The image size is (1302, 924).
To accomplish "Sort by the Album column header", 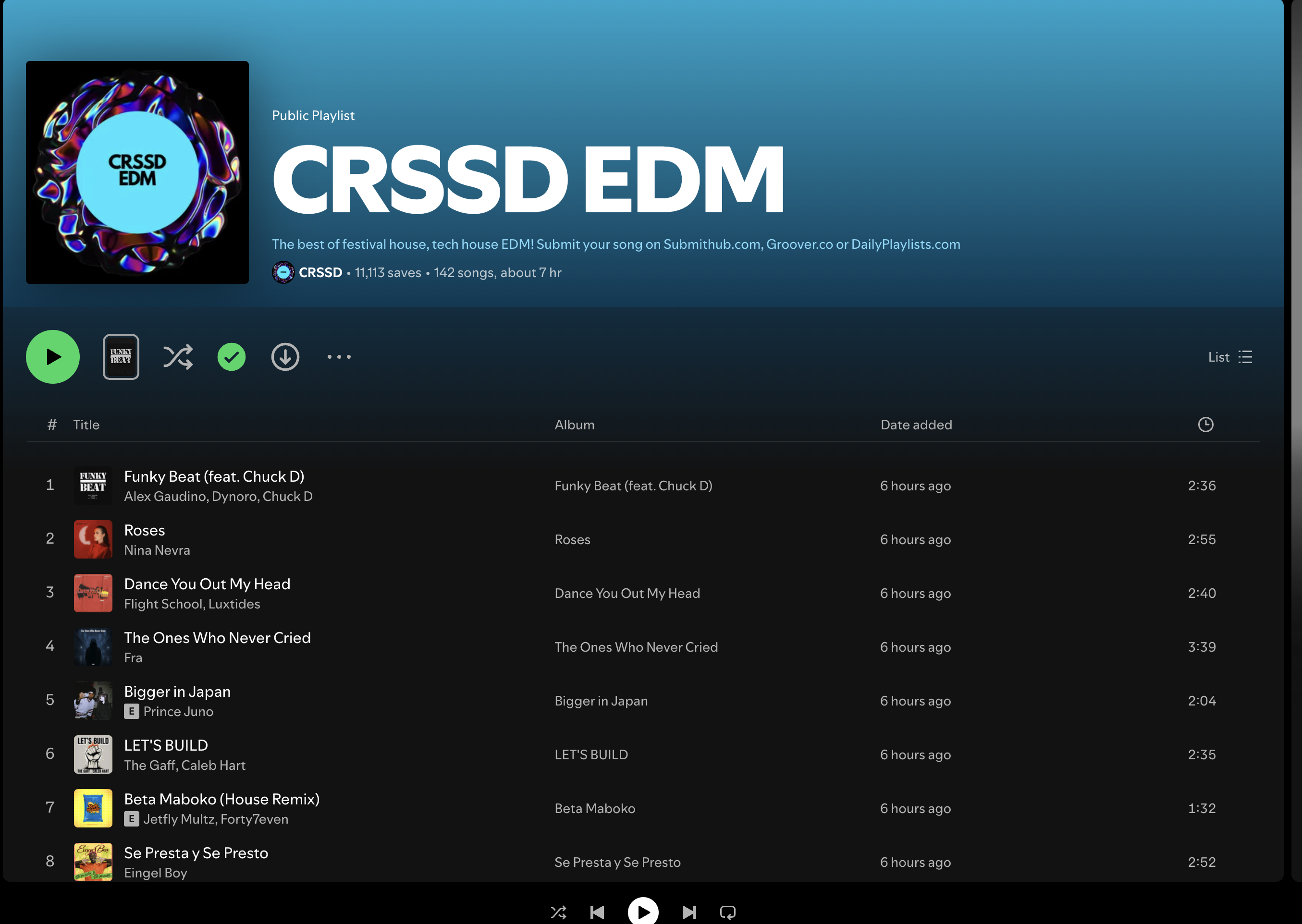I will (x=574, y=425).
